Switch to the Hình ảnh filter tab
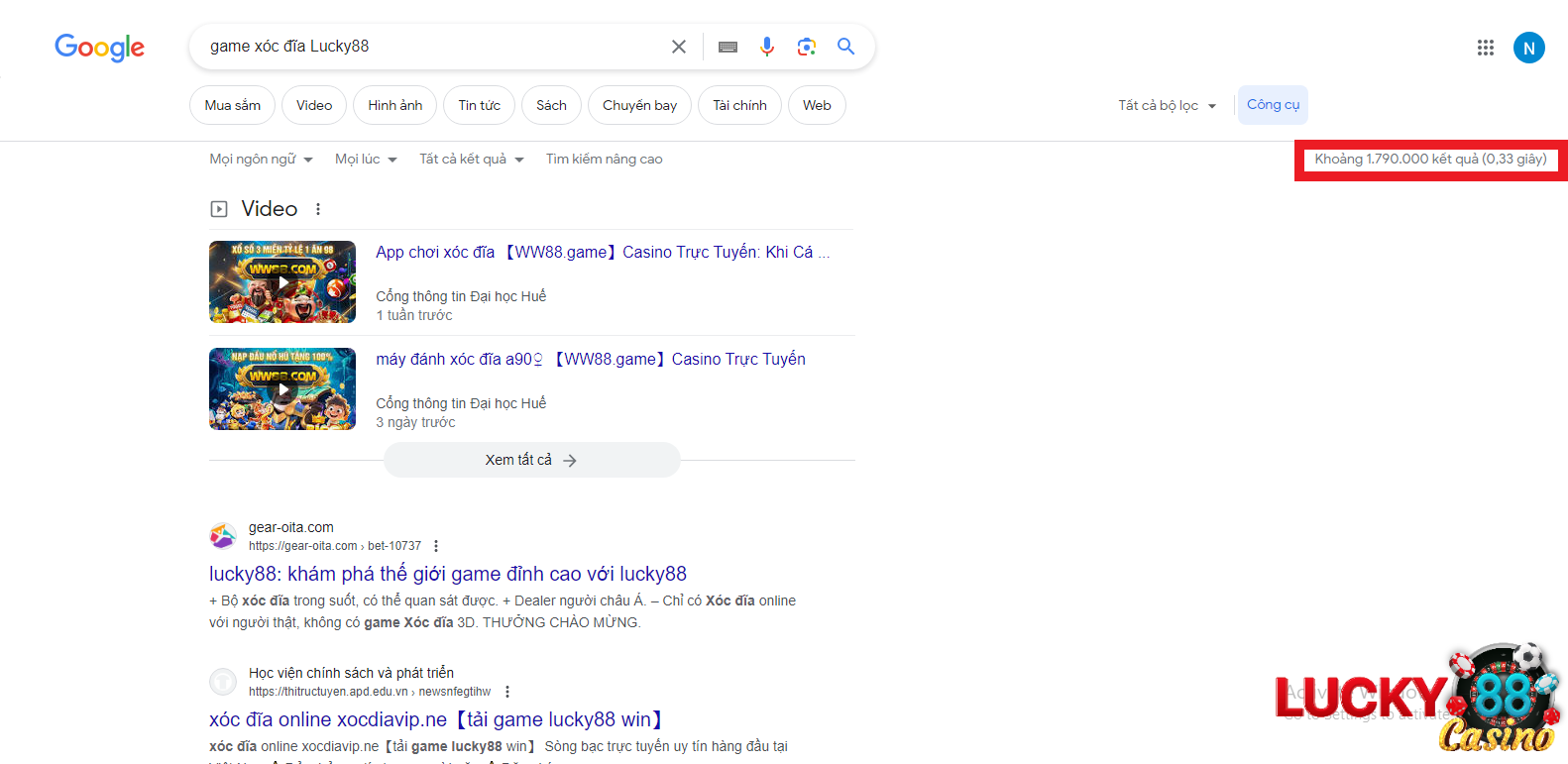 pyautogui.click(x=395, y=105)
